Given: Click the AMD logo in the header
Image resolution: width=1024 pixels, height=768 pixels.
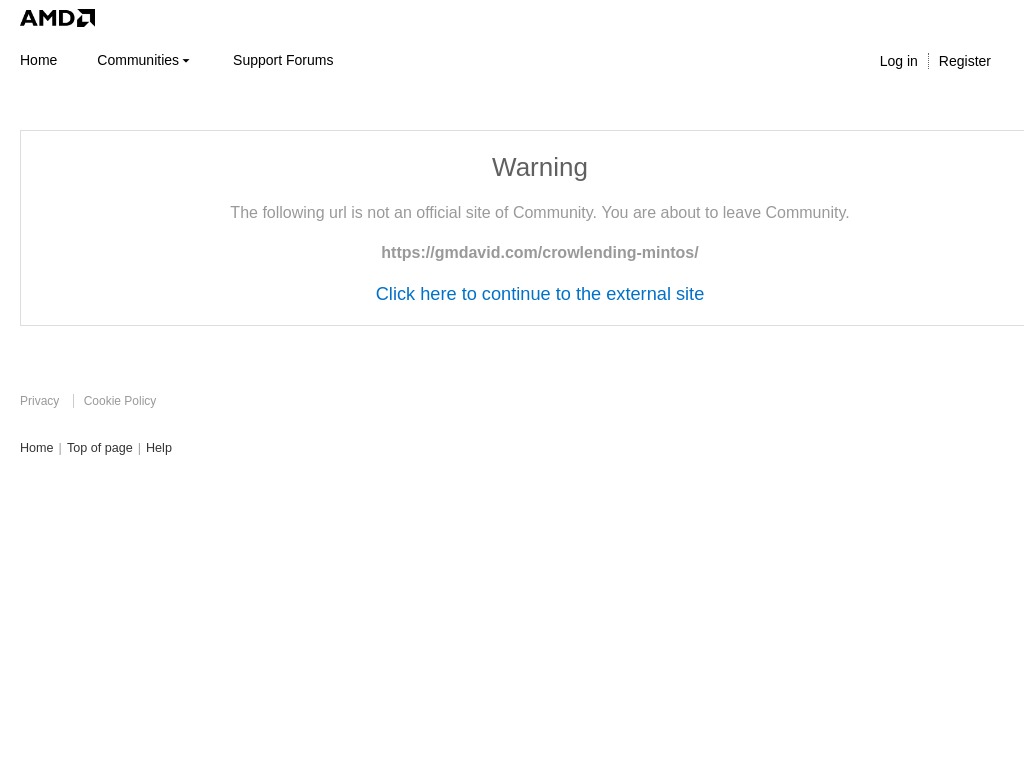Looking at the screenshot, I should tap(57, 18).
